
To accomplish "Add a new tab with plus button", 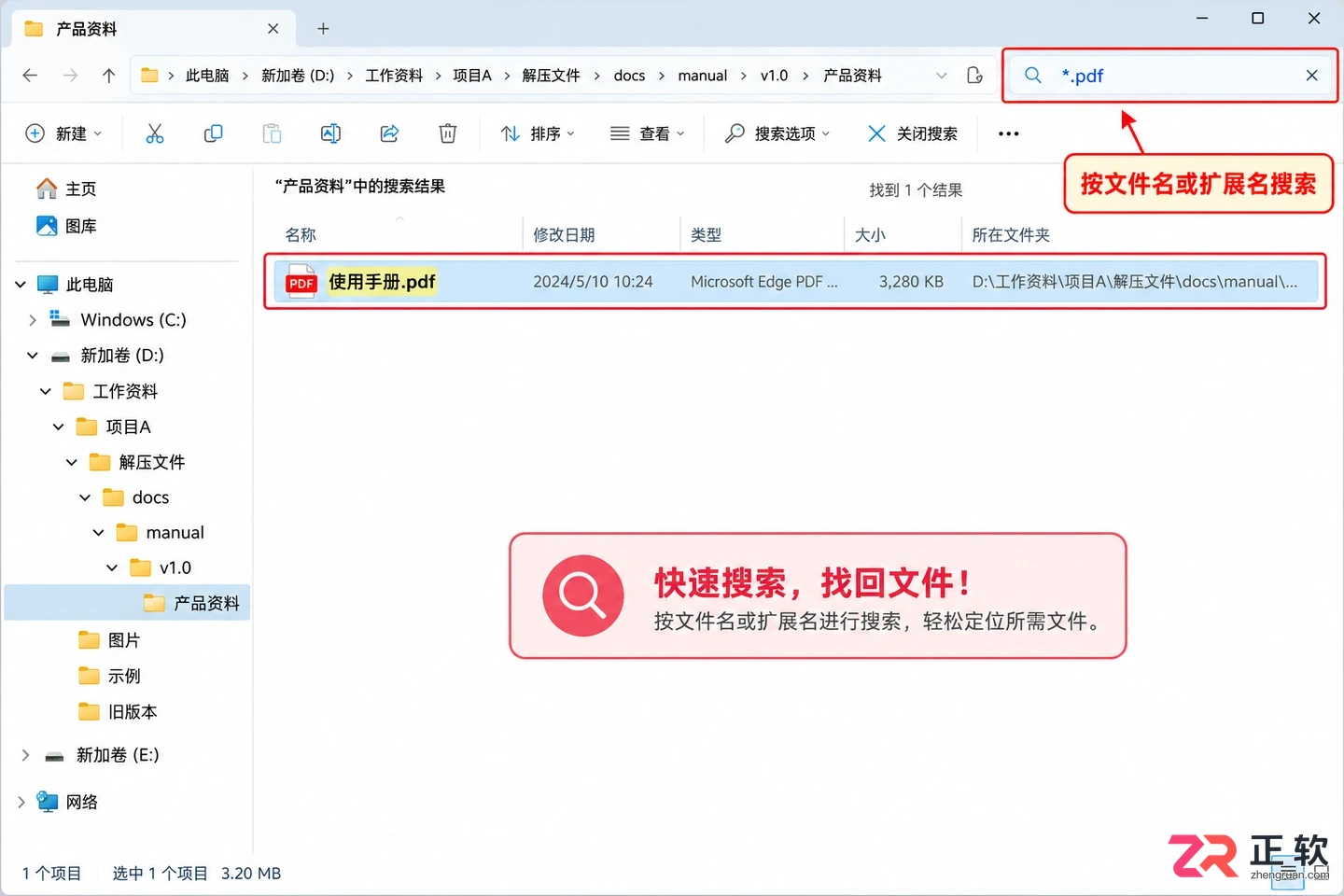I will coord(323,29).
